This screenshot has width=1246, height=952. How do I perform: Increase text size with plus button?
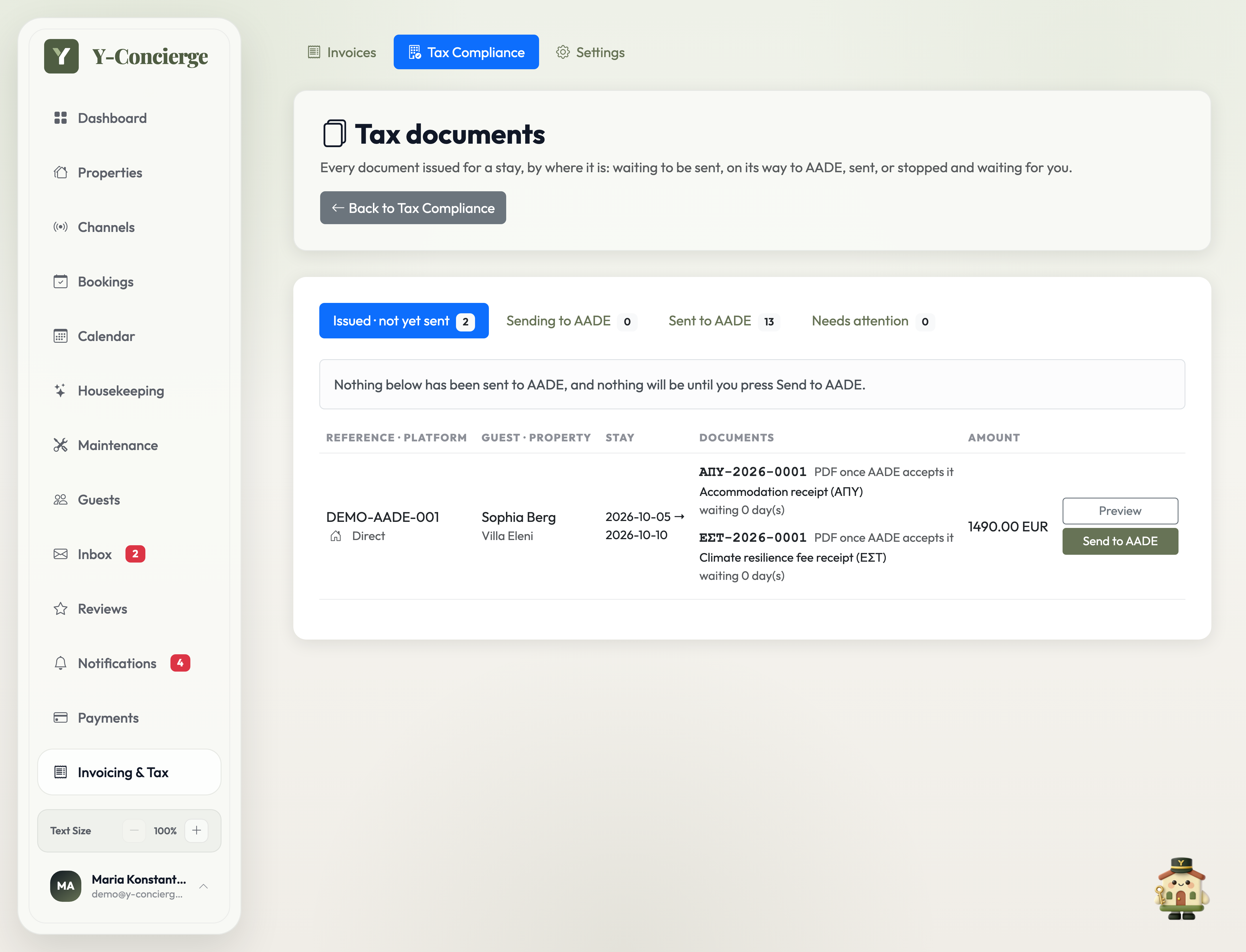(197, 830)
